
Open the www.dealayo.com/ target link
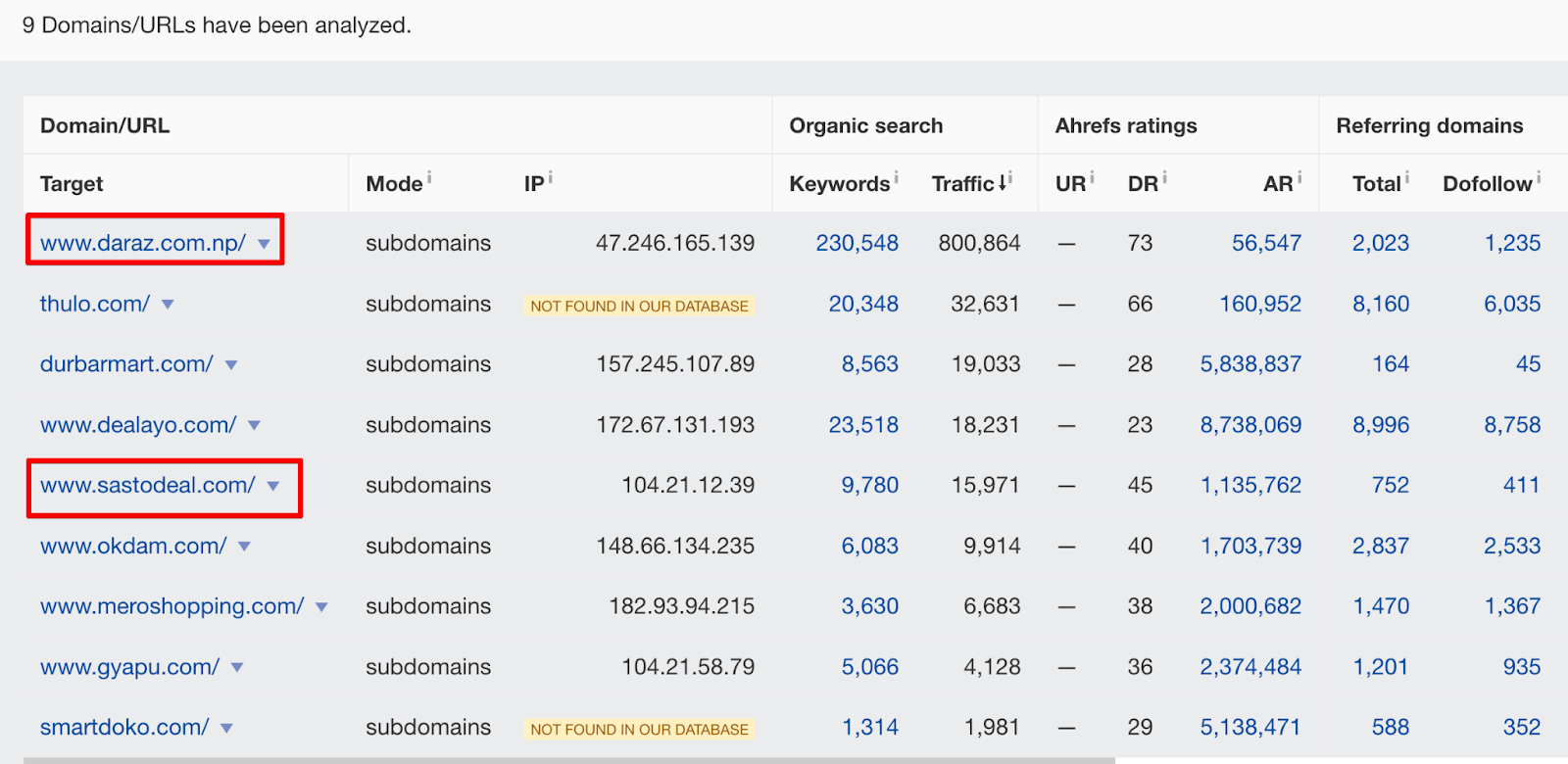[138, 425]
